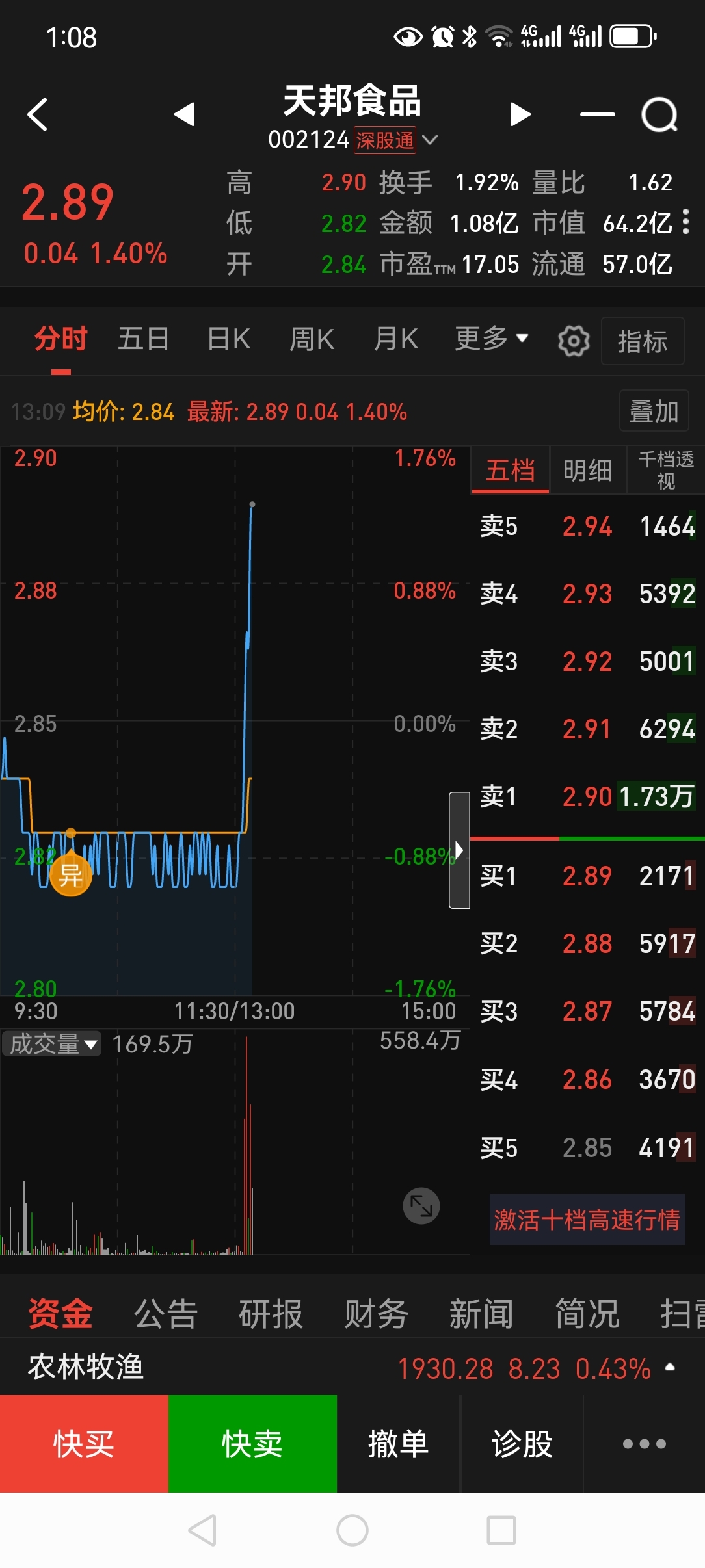Screen dimensions: 705x1568
Task: Open three-dot more actions menu
Action: (x=644, y=1444)
